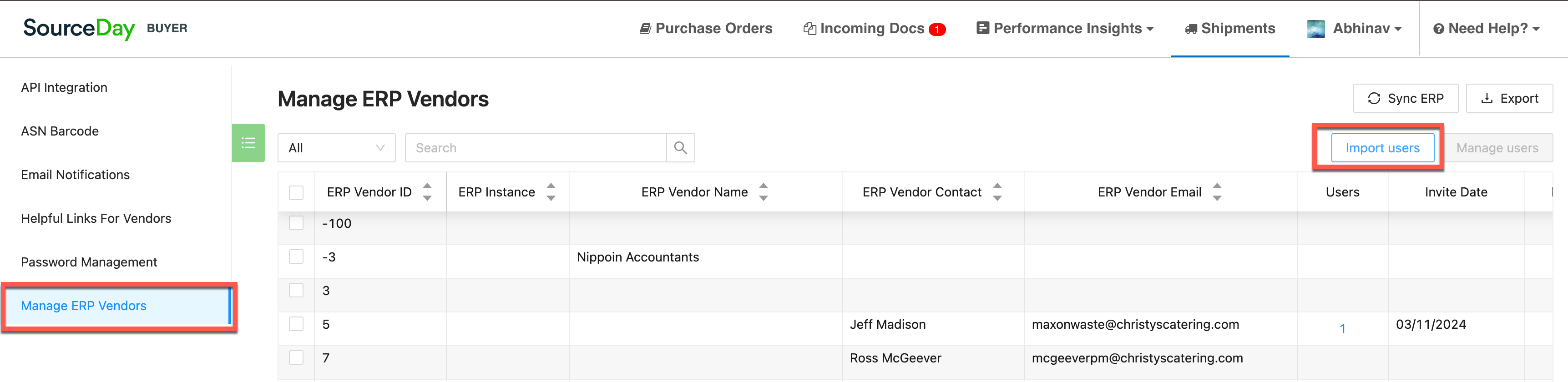Check the box for vendor -100

coord(296,223)
